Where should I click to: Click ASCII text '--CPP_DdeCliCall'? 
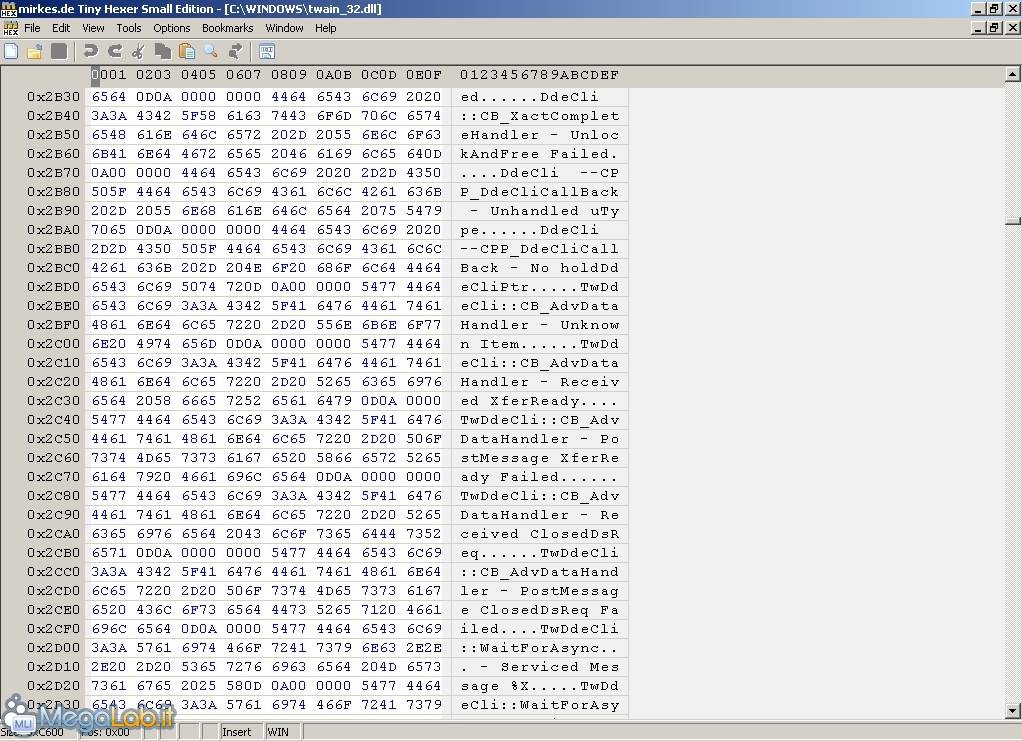pos(540,249)
